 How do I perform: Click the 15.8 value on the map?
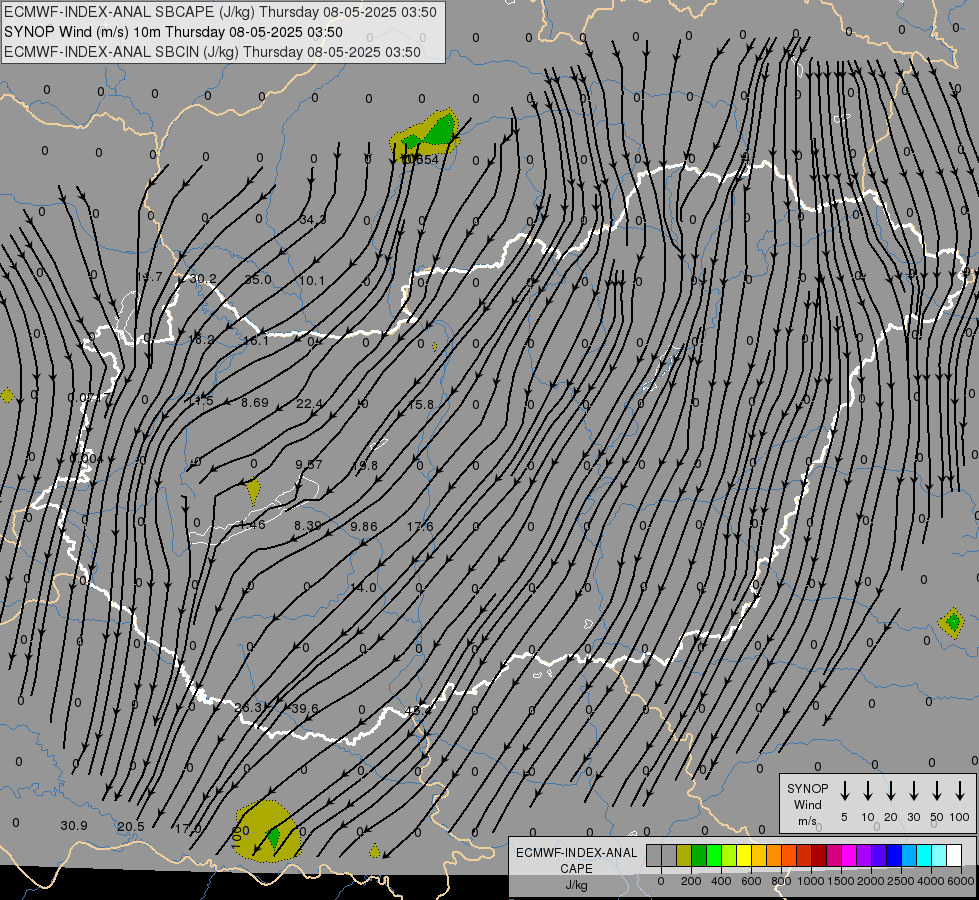[420, 405]
